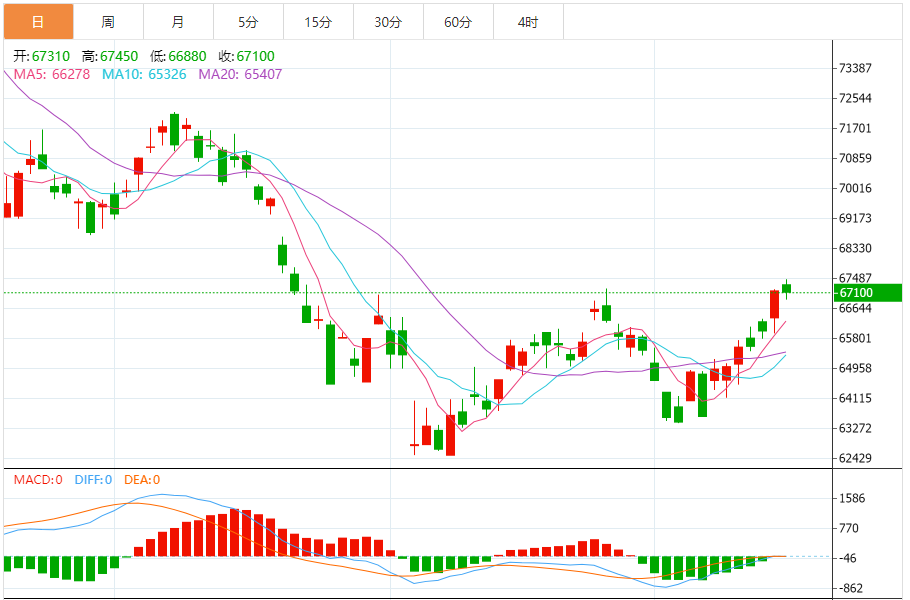
Task: Click the 66644 price axis label
Action: 855,308
